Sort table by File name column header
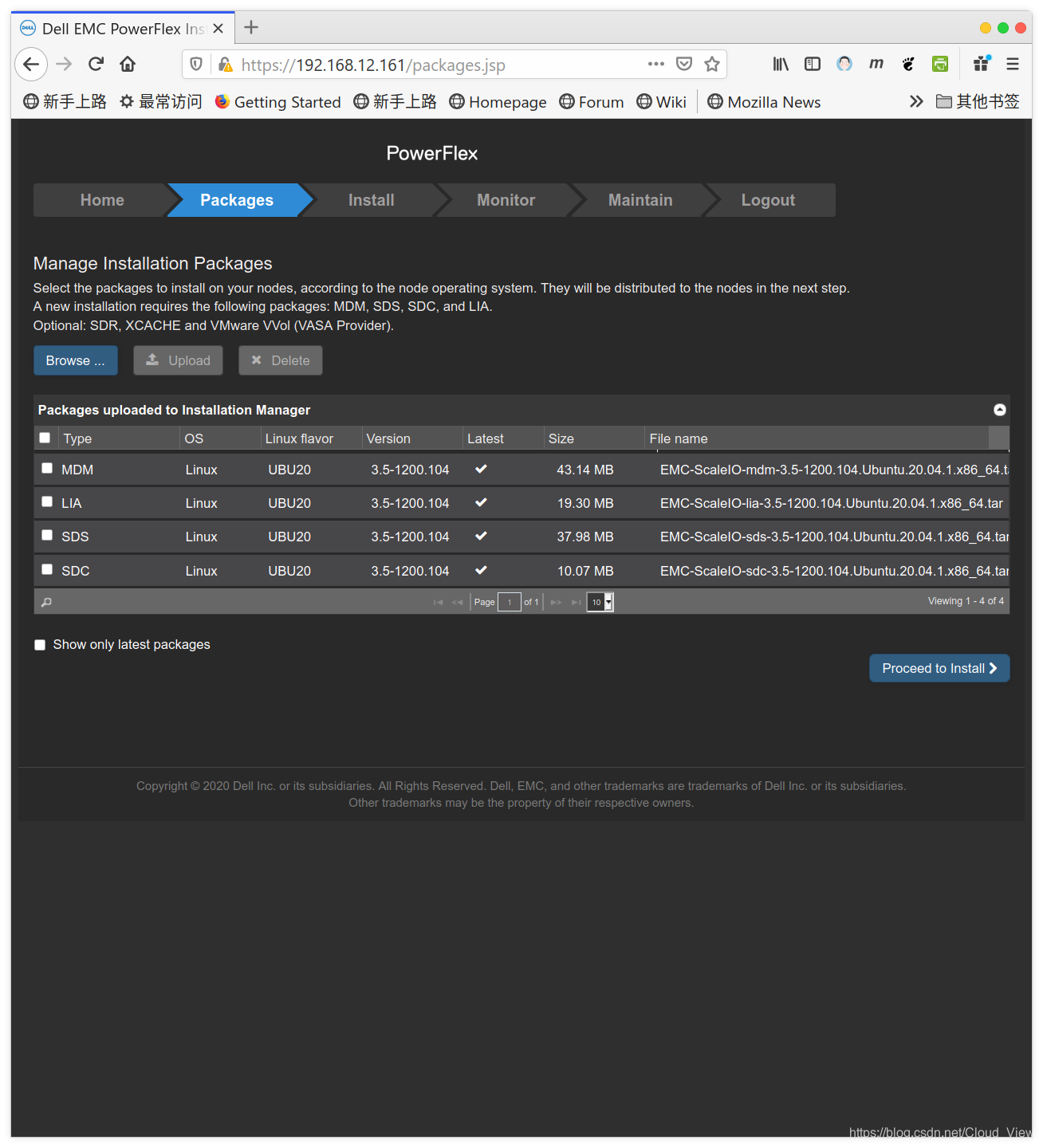The image size is (1043, 1148). [x=817, y=438]
